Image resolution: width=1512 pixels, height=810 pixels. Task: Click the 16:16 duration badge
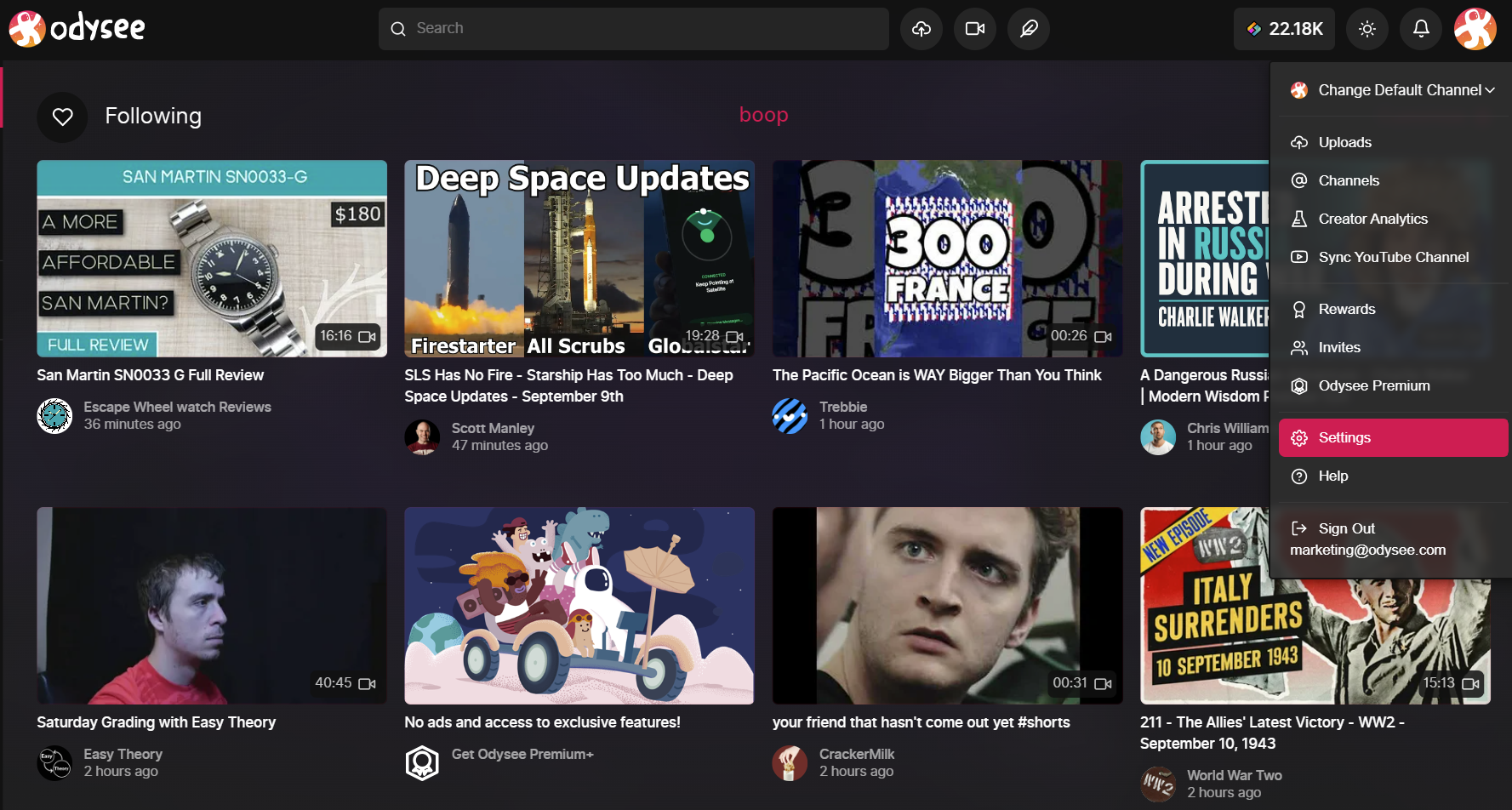point(348,337)
